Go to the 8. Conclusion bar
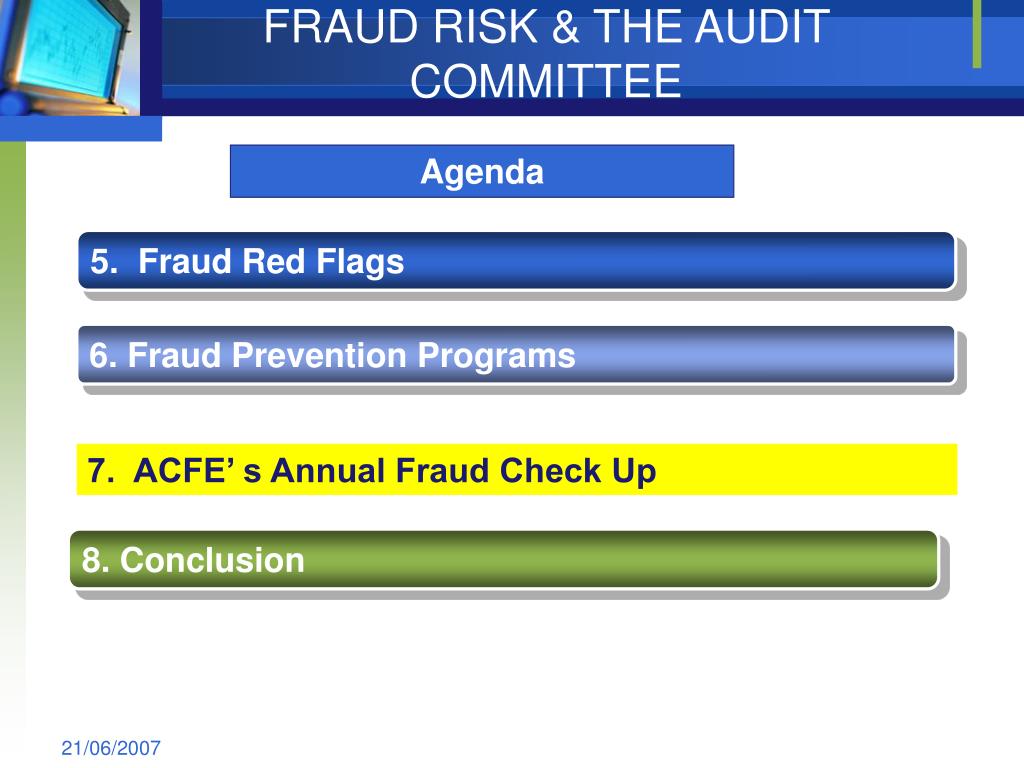This screenshot has height=768, width=1024. 504,560
